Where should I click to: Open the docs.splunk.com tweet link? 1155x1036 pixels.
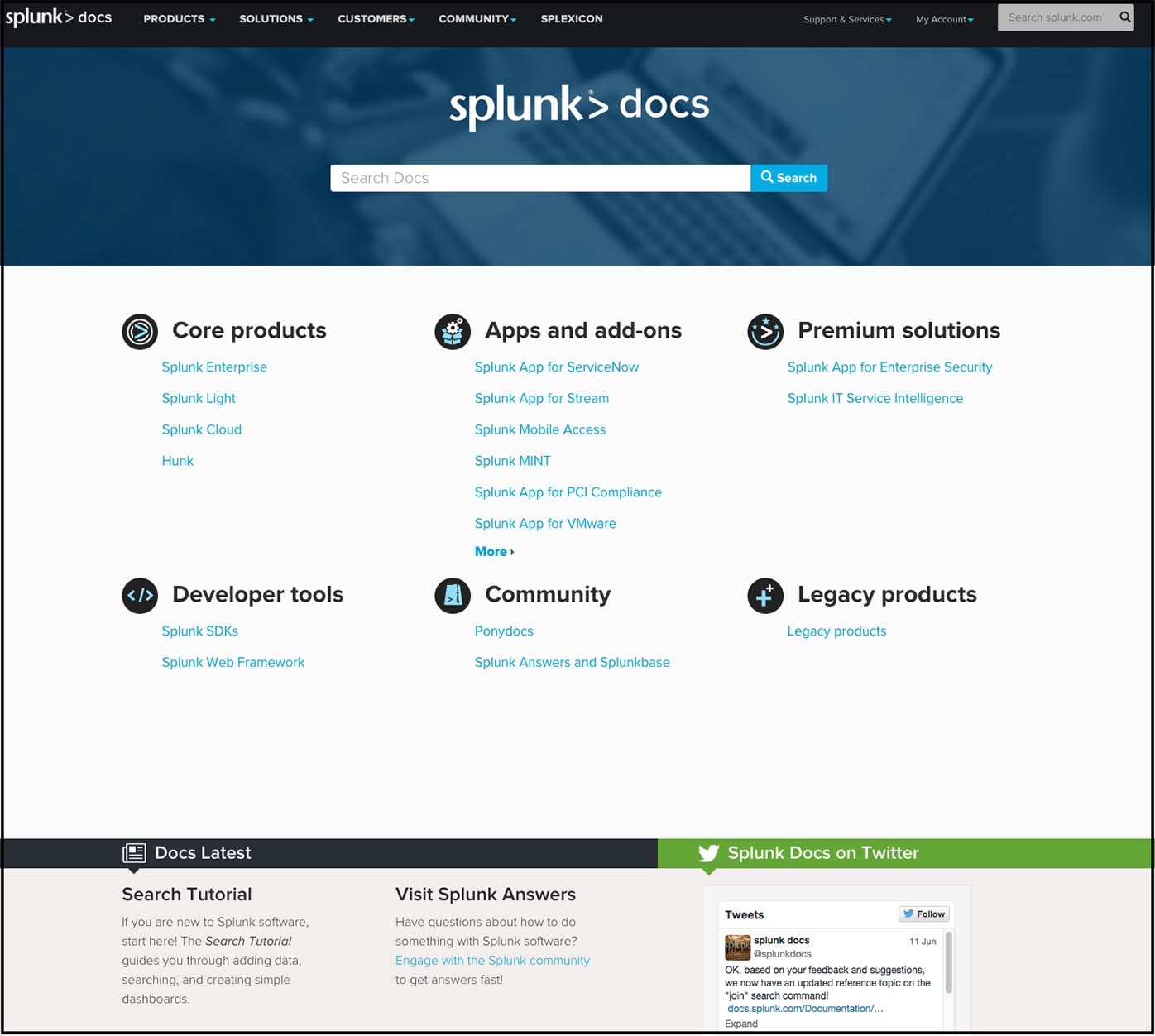click(x=805, y=1009)
